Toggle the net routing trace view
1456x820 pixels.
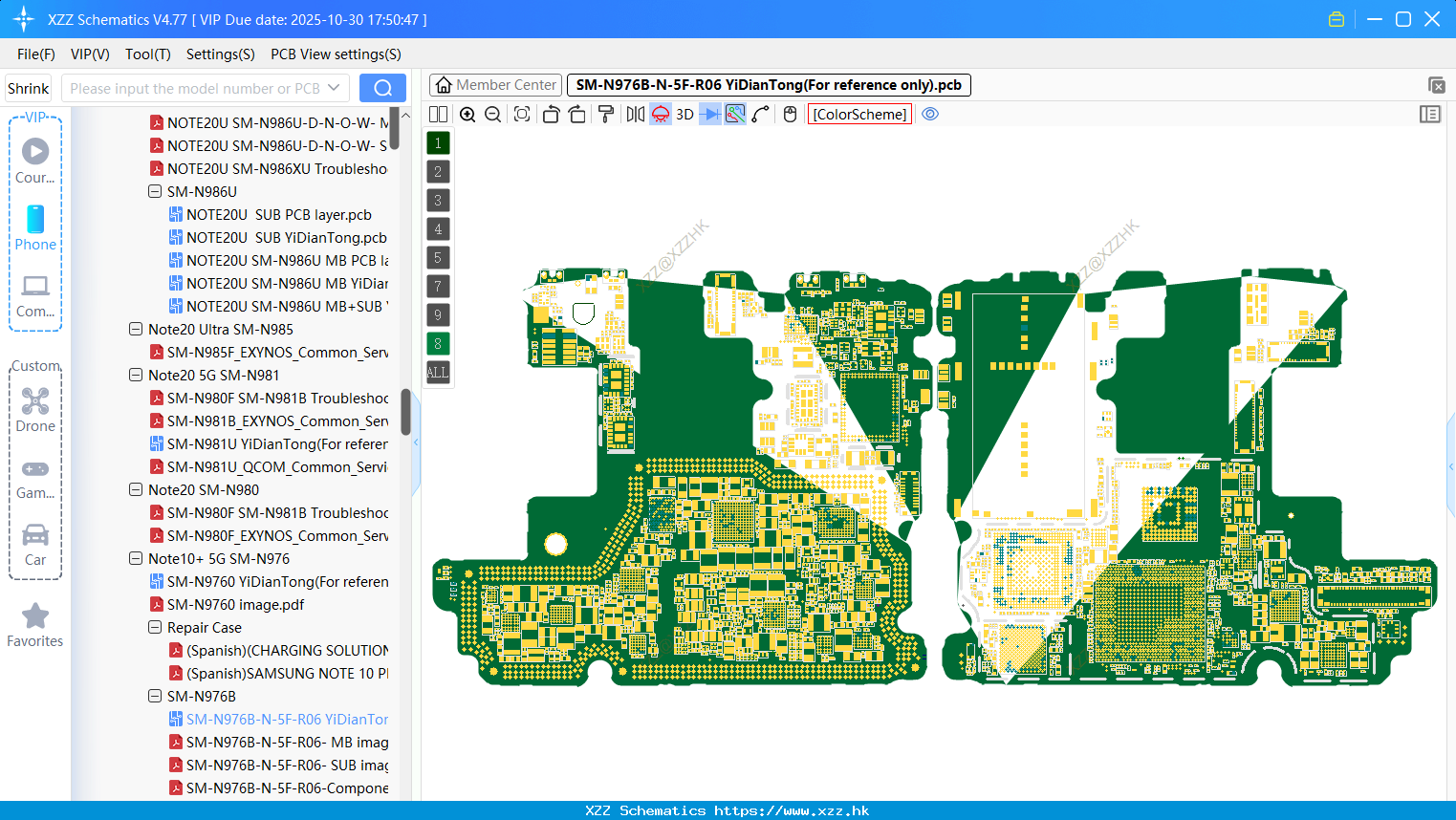735,115
